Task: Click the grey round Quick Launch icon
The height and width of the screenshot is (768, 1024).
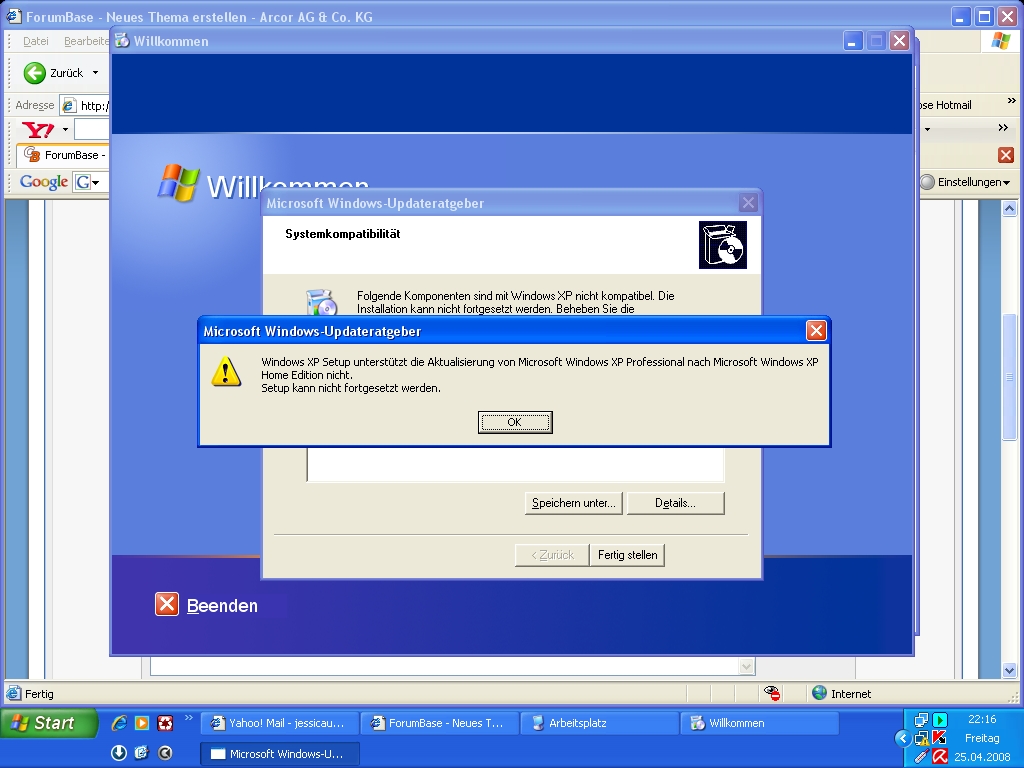Action: click(165, 753)
